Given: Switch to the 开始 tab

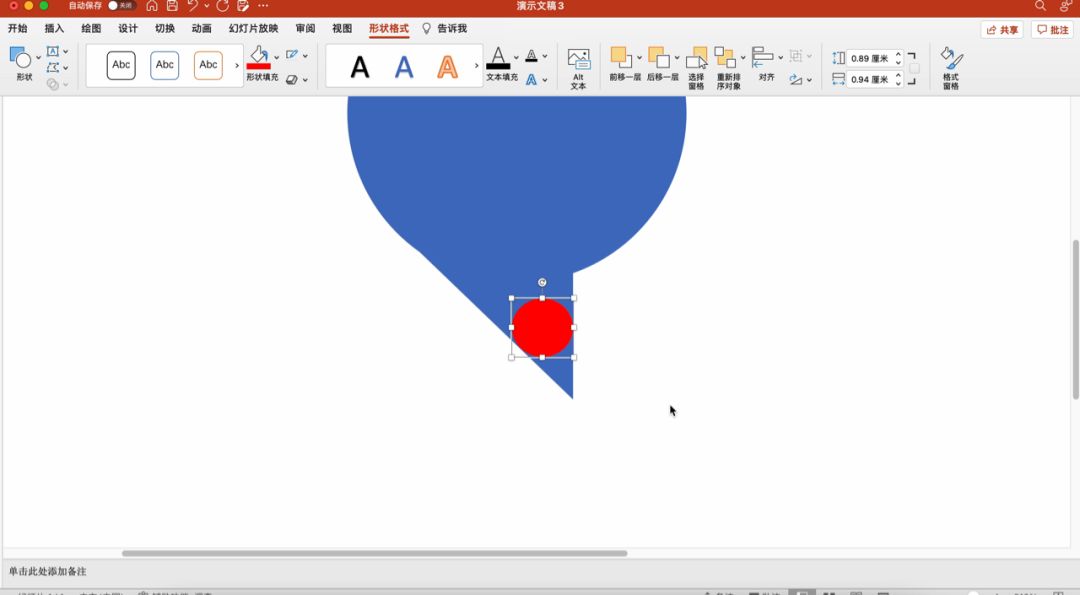Looking at the screenshot, I should click(x=18, y=28).
